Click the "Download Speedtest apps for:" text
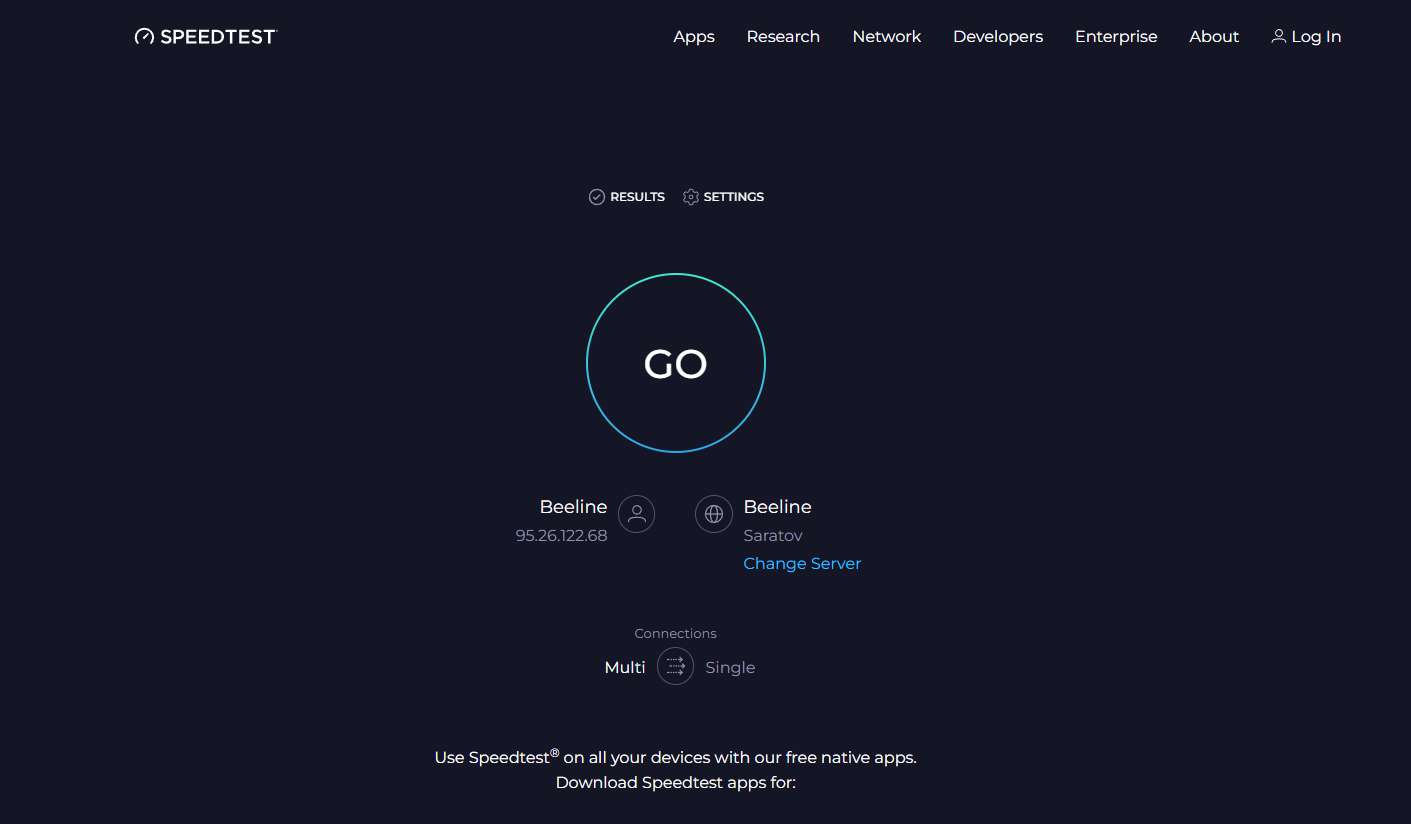Image resolution: width=1411 pixels, height=824 pixels. point(676,782)
